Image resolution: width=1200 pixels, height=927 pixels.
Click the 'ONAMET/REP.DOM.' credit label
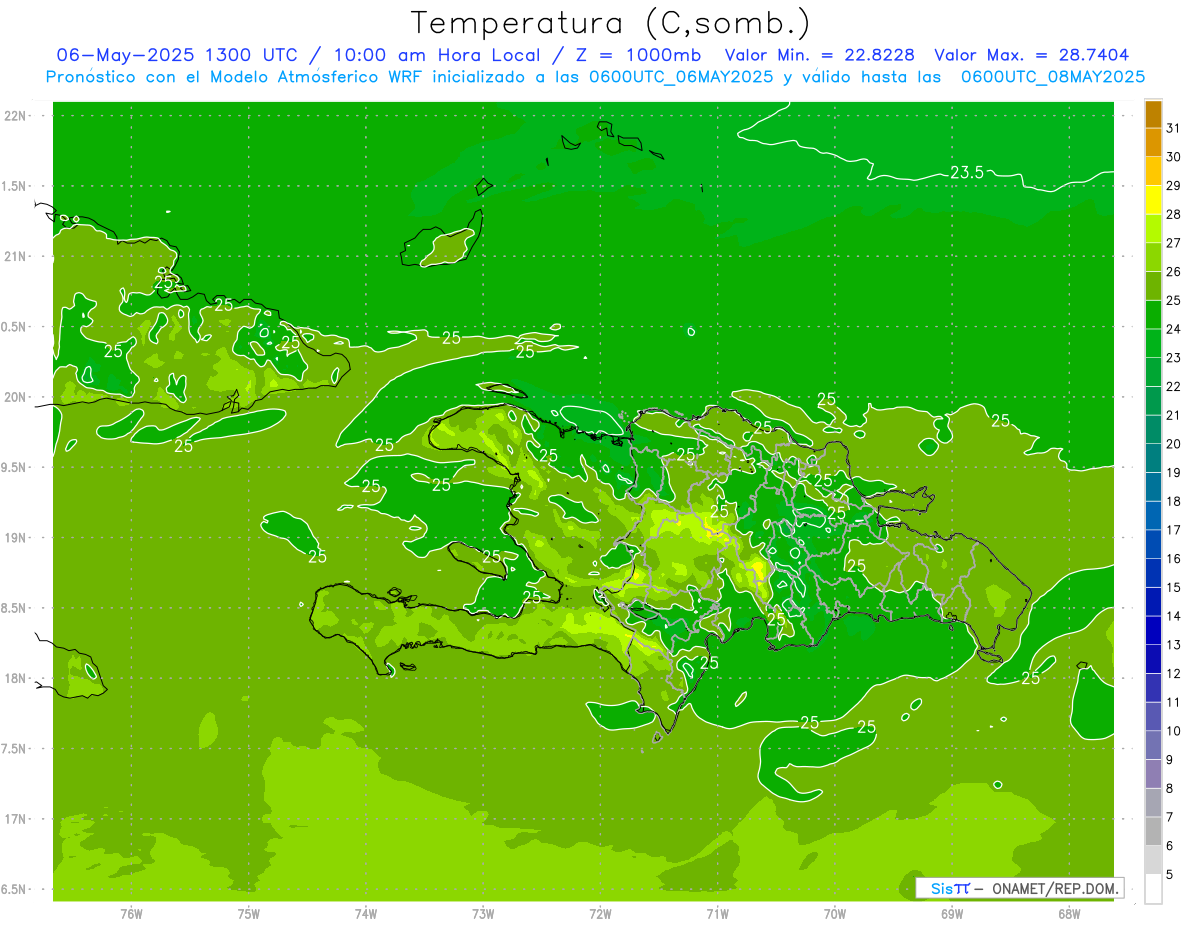[x=1056, y=888]
